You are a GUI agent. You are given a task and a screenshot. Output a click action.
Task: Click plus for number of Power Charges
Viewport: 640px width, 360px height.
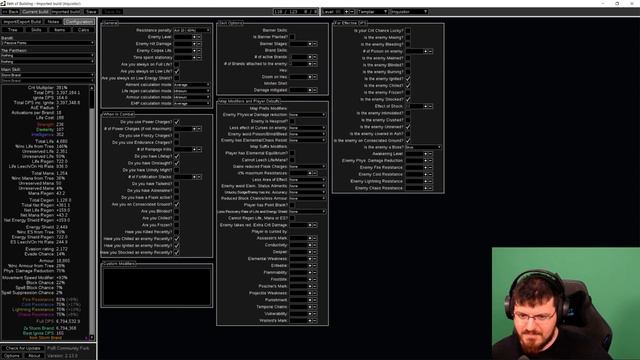[x=194, y=129]
